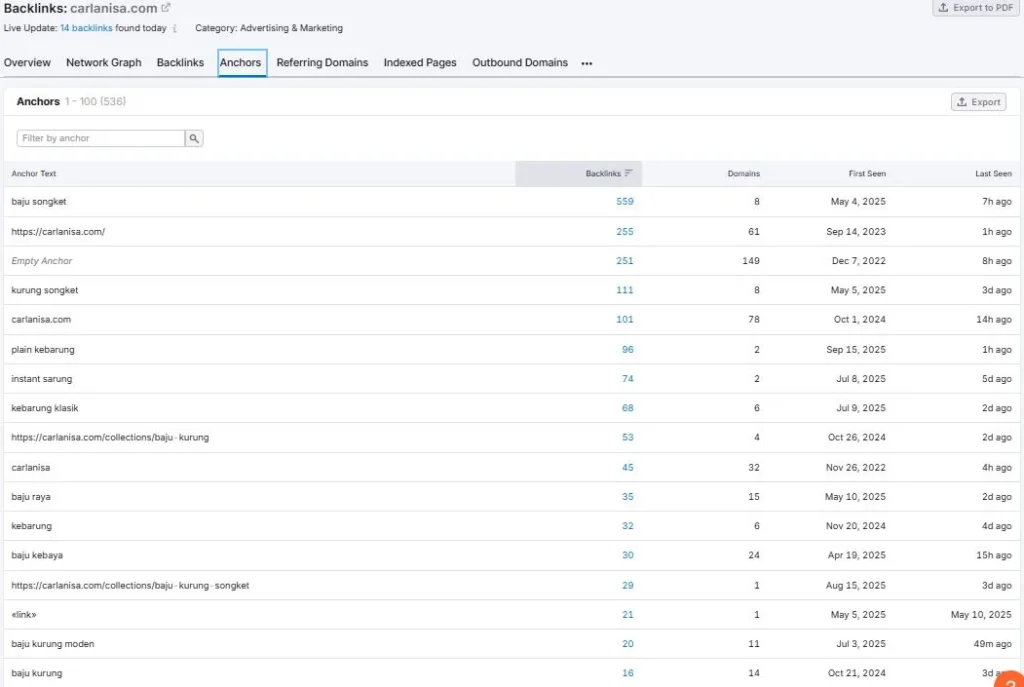
Task: Open the Referring Domains tab
Action: [322, 63]
